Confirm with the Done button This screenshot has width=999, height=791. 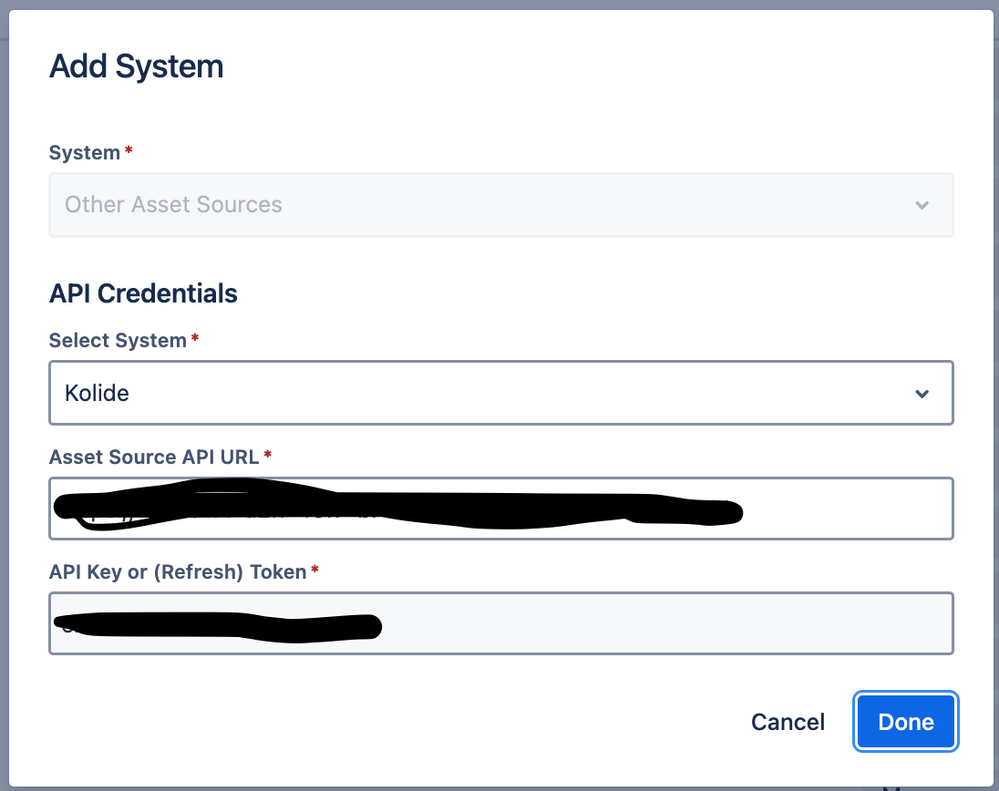[905, 722]
